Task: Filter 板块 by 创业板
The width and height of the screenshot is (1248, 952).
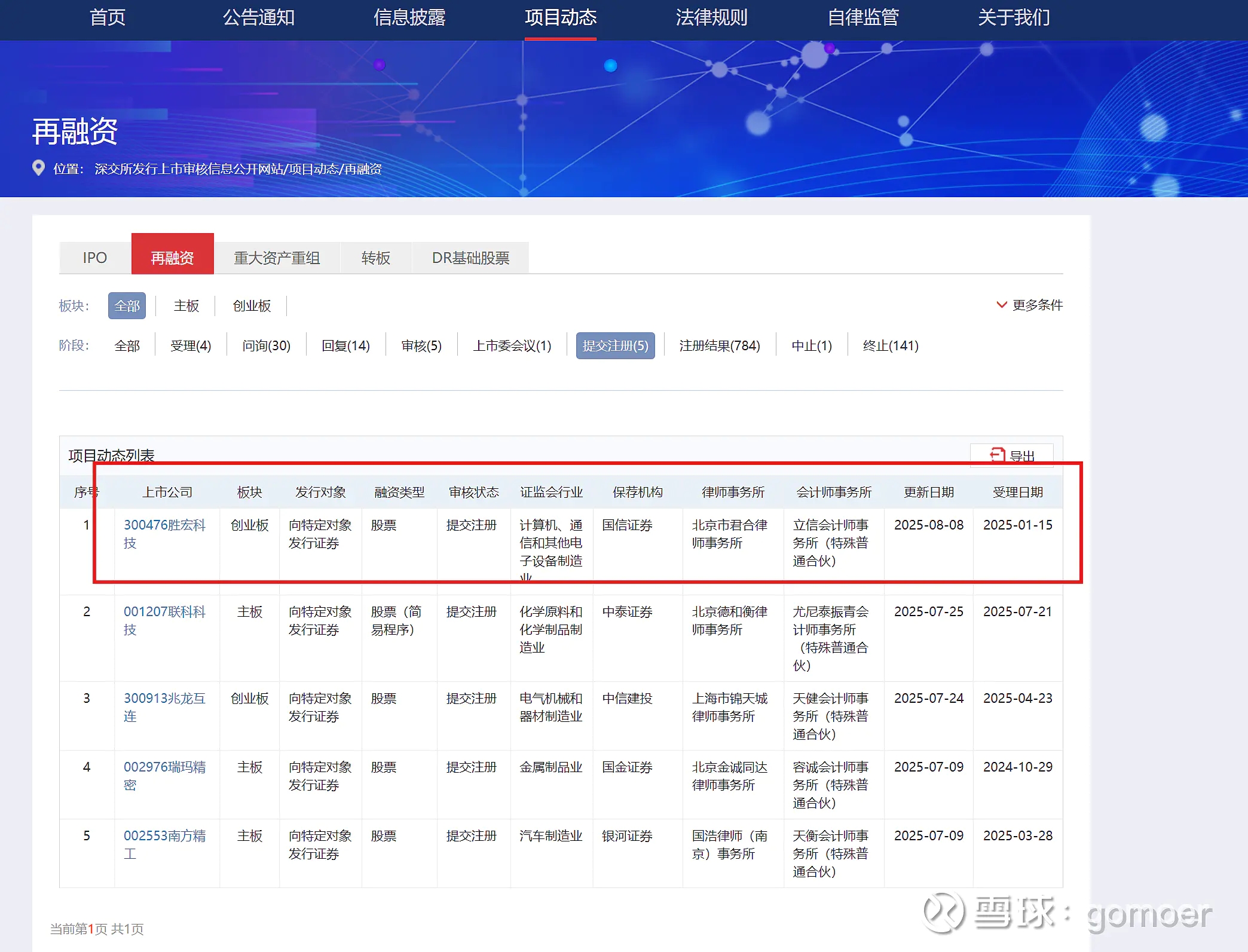Action: (x=252, y=305)
